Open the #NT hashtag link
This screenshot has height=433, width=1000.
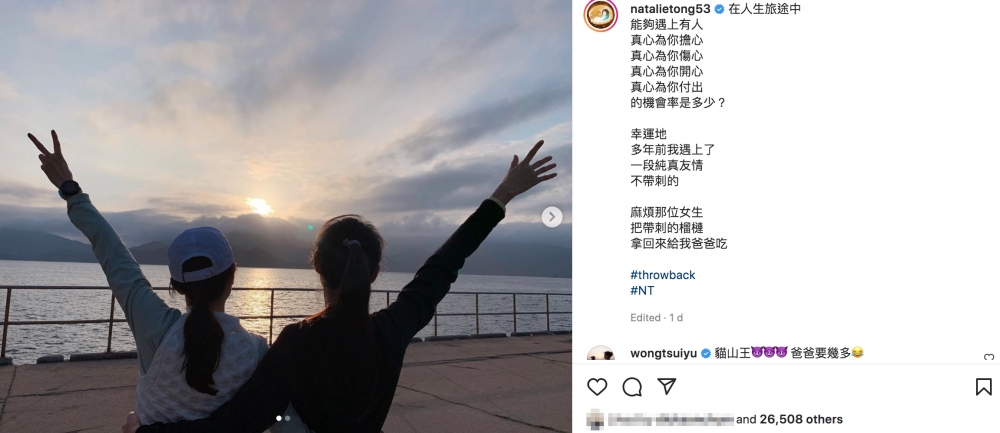pos(642,291)
